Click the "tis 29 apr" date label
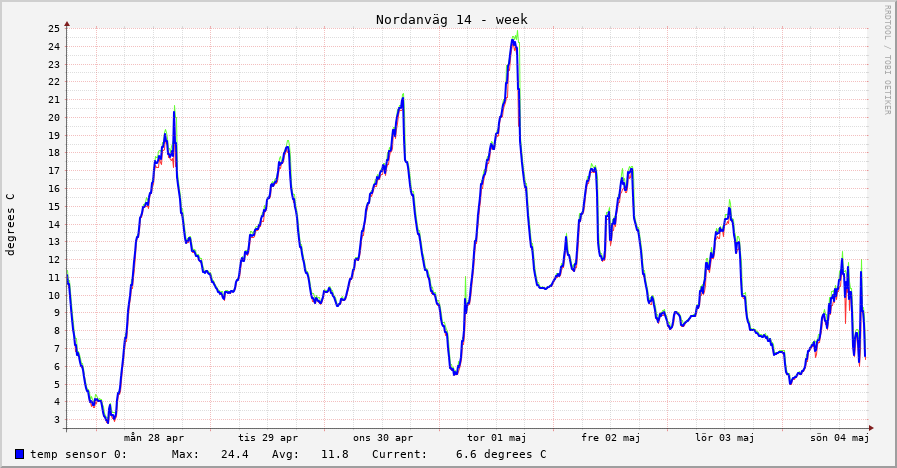This screenshot has height=468, width=897. (268, 438)
